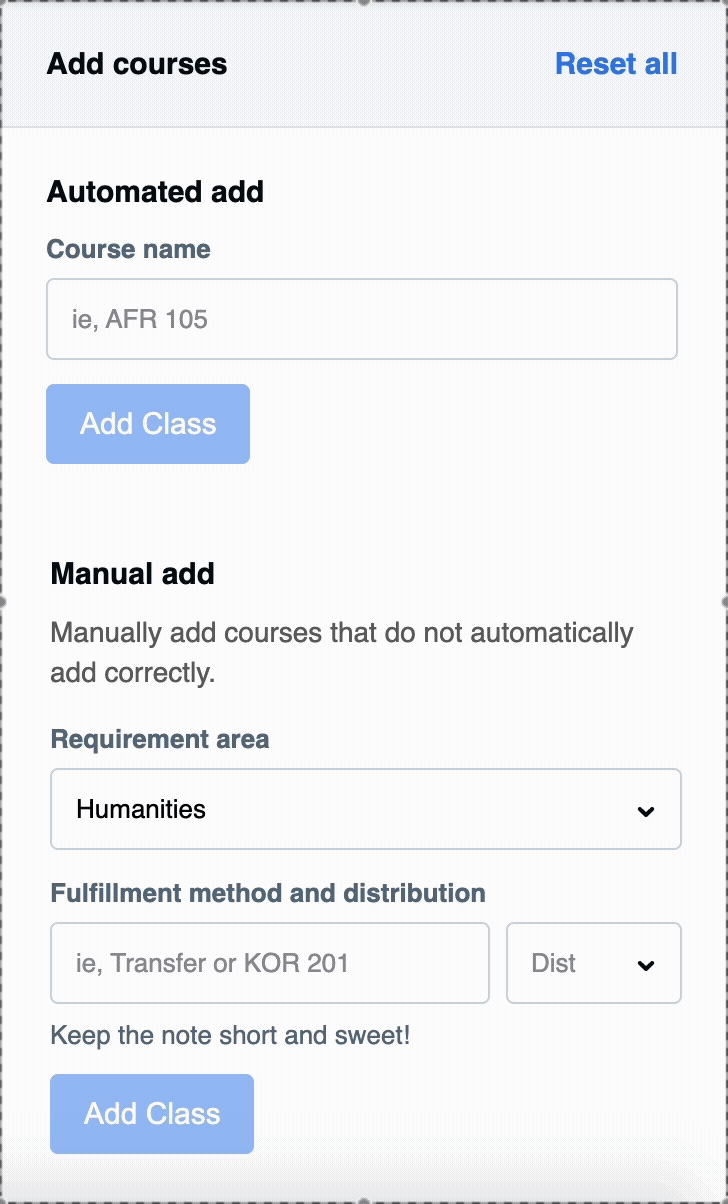Screen dimensions: 728x1204
Task: Click the Add Class button under Manual add
Action: click(x=151, y=1113)
